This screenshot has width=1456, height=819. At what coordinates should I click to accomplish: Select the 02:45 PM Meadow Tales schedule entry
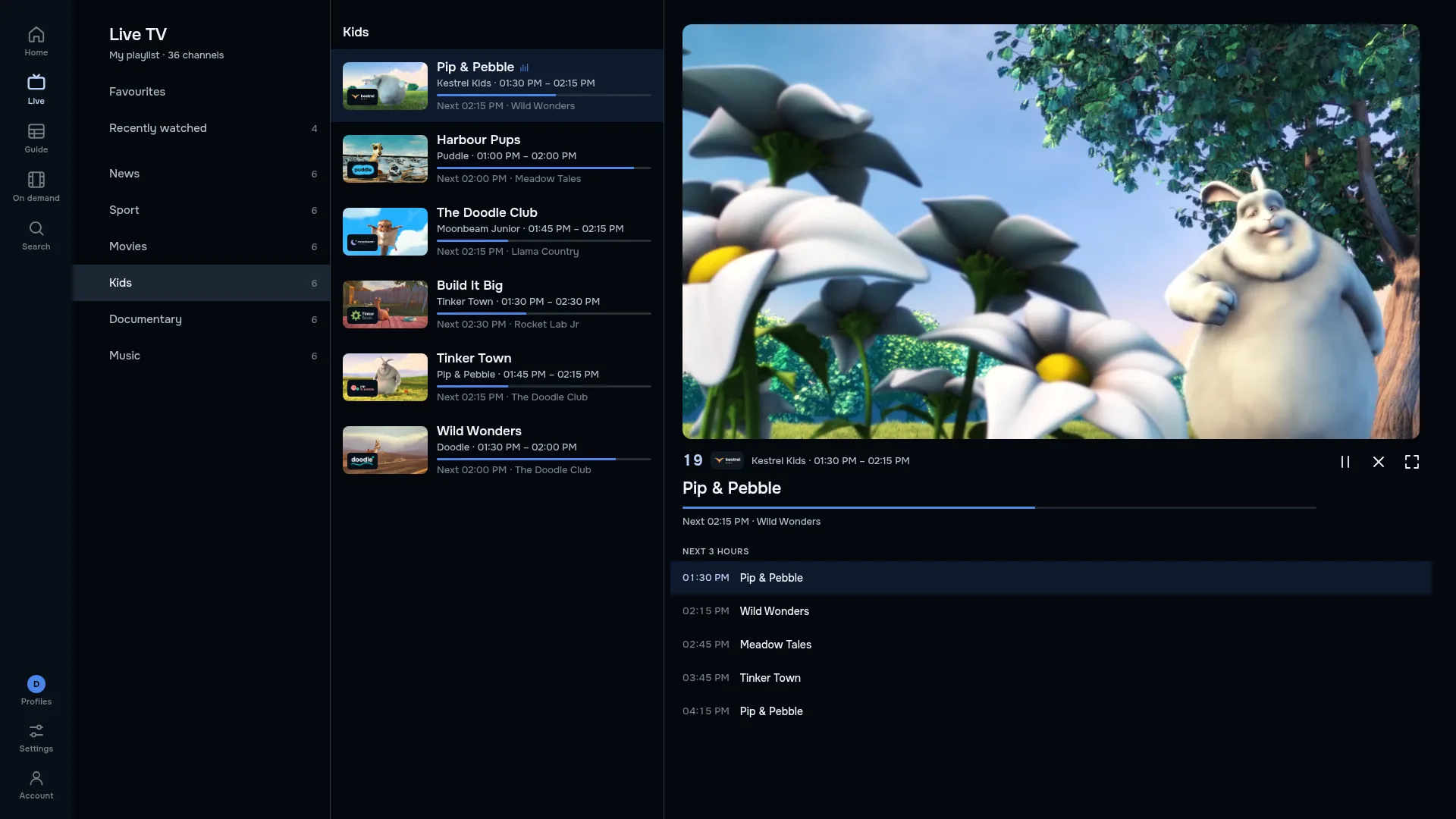1050,645
